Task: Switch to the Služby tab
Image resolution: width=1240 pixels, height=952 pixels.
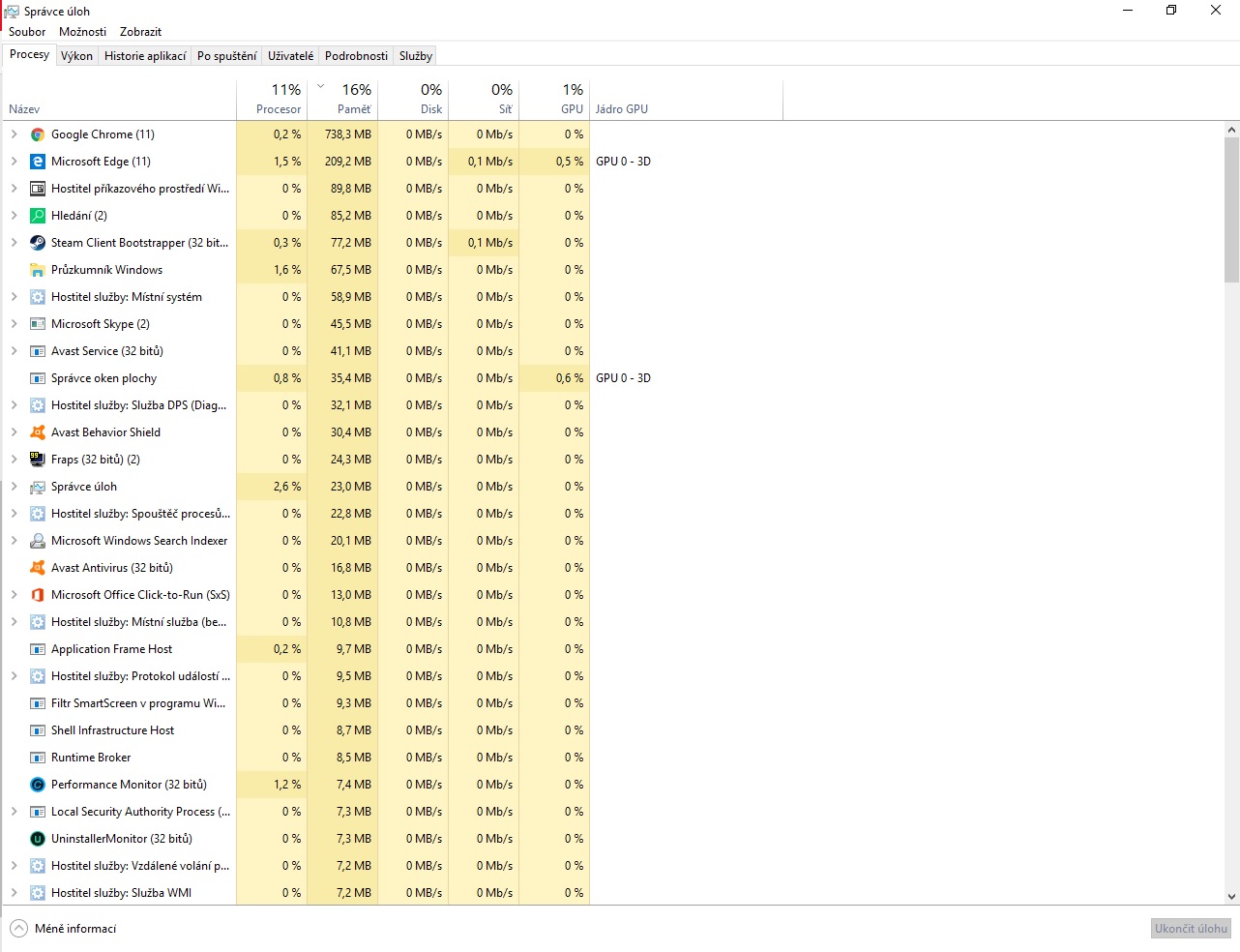Action: [416, 56]
